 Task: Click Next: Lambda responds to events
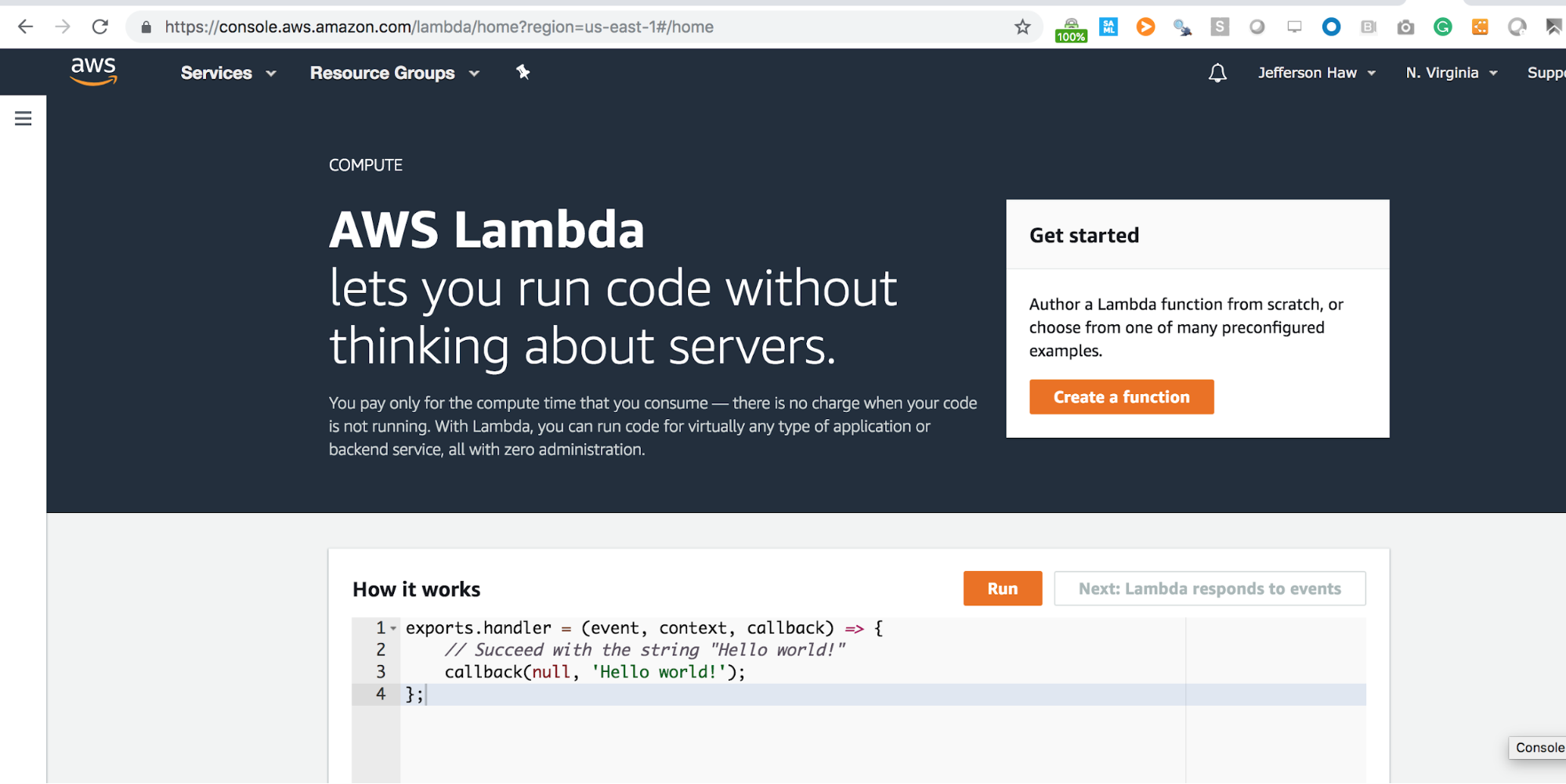1209,589
